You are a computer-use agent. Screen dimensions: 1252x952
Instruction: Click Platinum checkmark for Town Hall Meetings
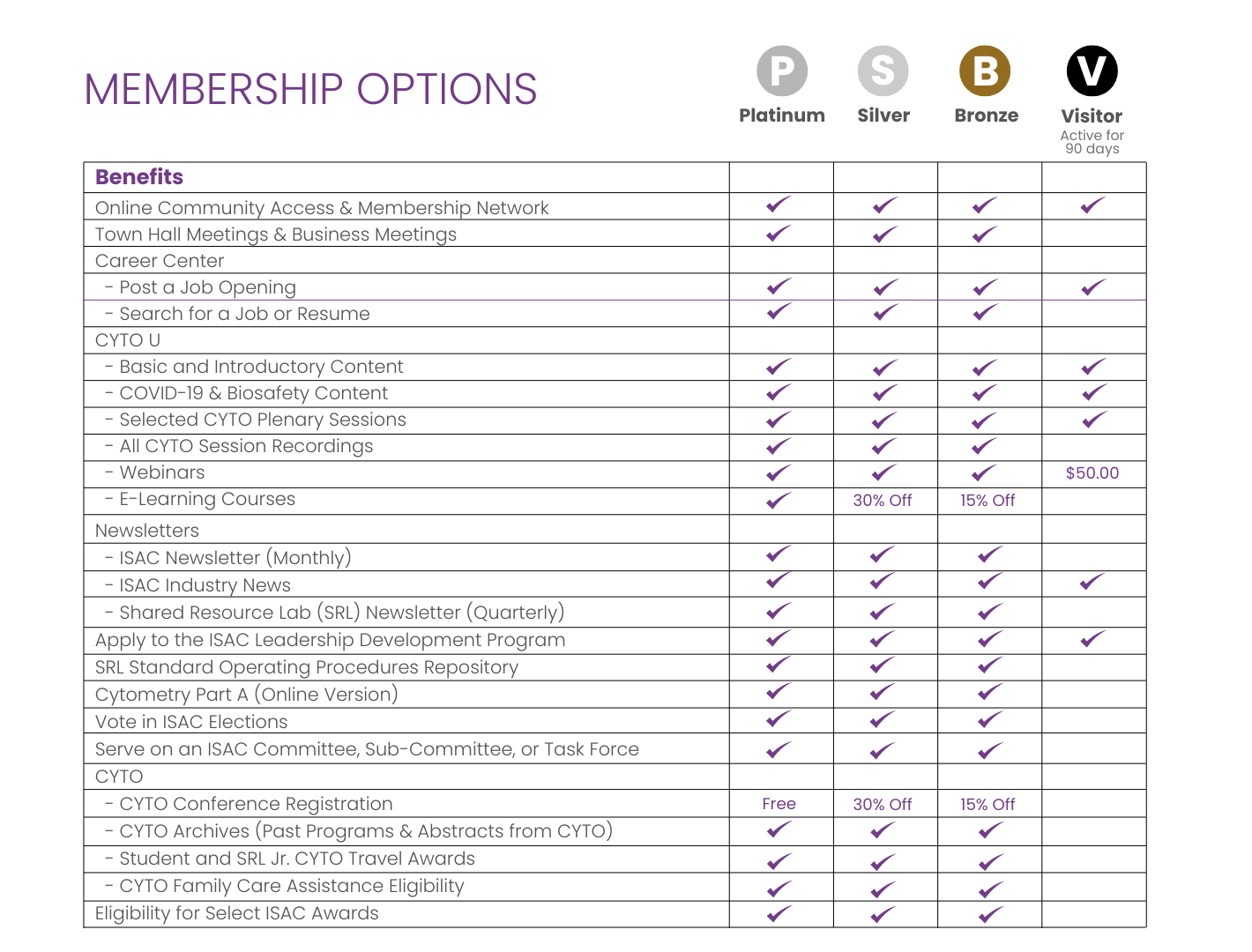pyautogui.click(x=779, y=234)
